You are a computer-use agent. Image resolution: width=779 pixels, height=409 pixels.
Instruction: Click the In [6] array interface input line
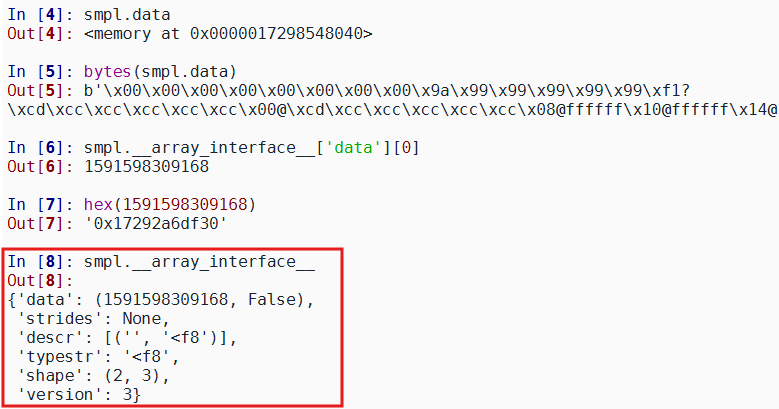[x=250, y=146]
